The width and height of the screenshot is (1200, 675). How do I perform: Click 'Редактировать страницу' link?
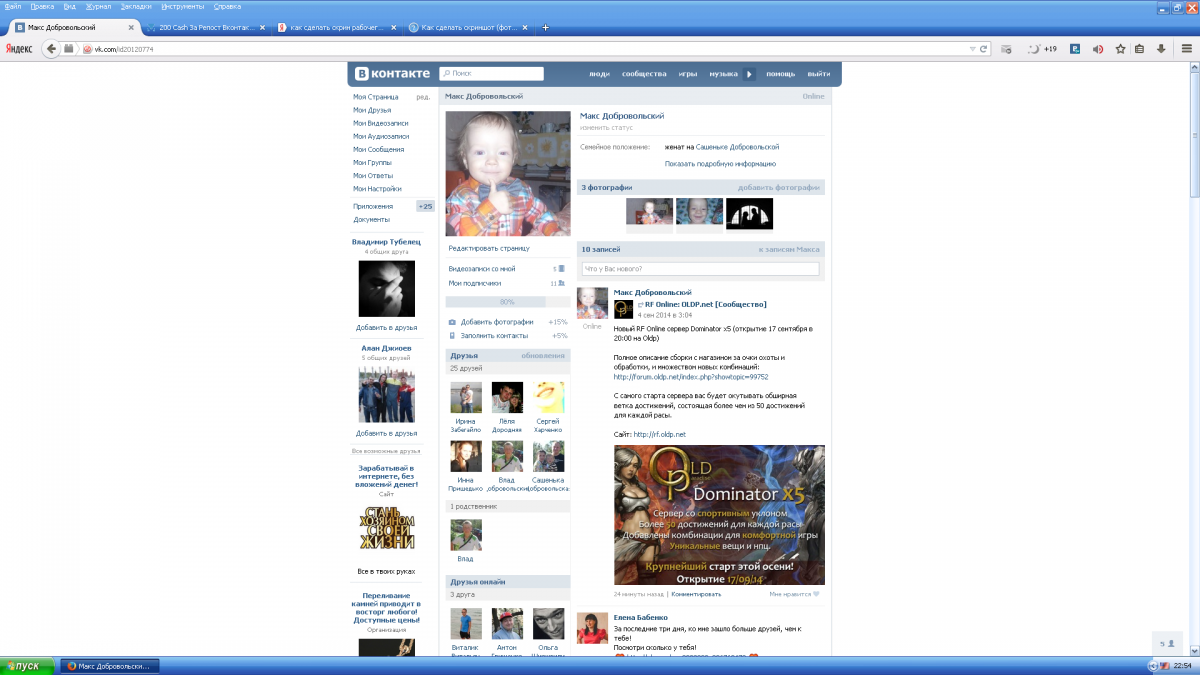pos(489,248)
